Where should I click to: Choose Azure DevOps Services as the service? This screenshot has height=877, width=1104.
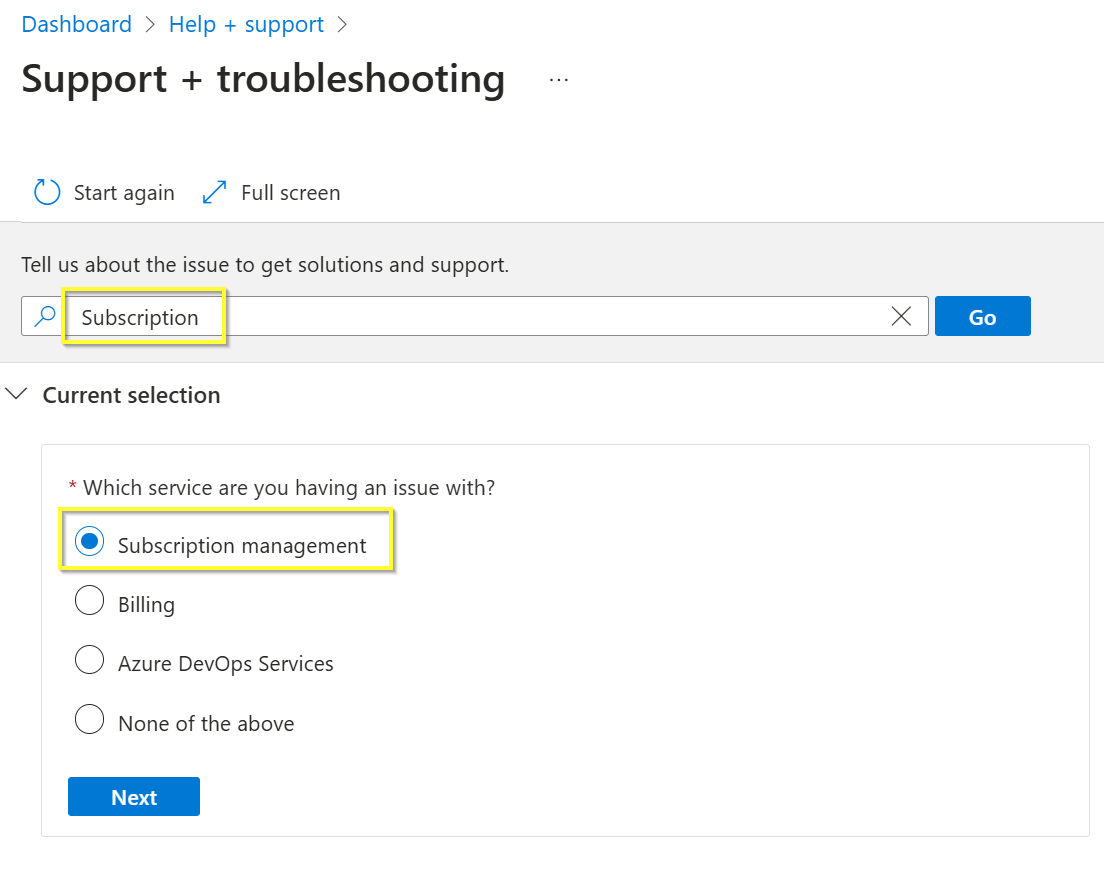[x=89, y=660]
